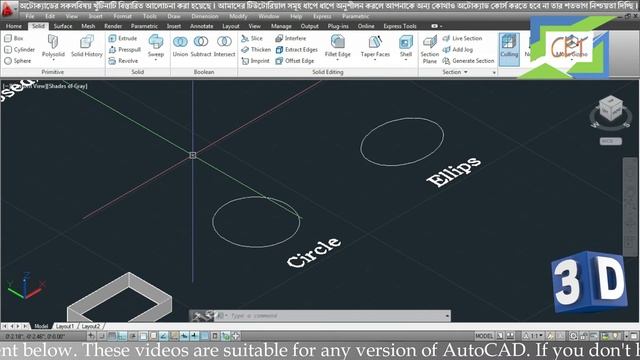Switch to the Layout2 tab
The image size is (640, 360).
tap(91, 326)
